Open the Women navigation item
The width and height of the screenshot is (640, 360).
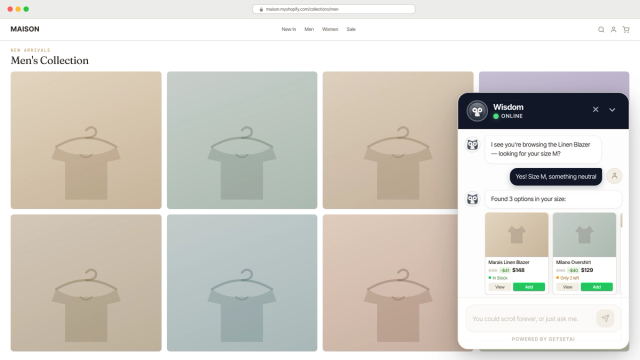(330, 29)
